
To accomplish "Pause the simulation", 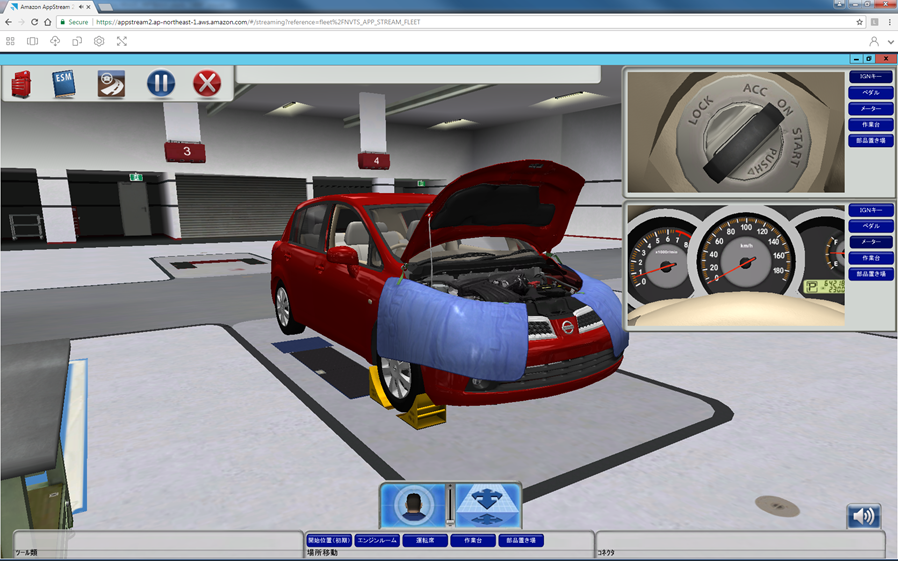I will pos(160,83).
